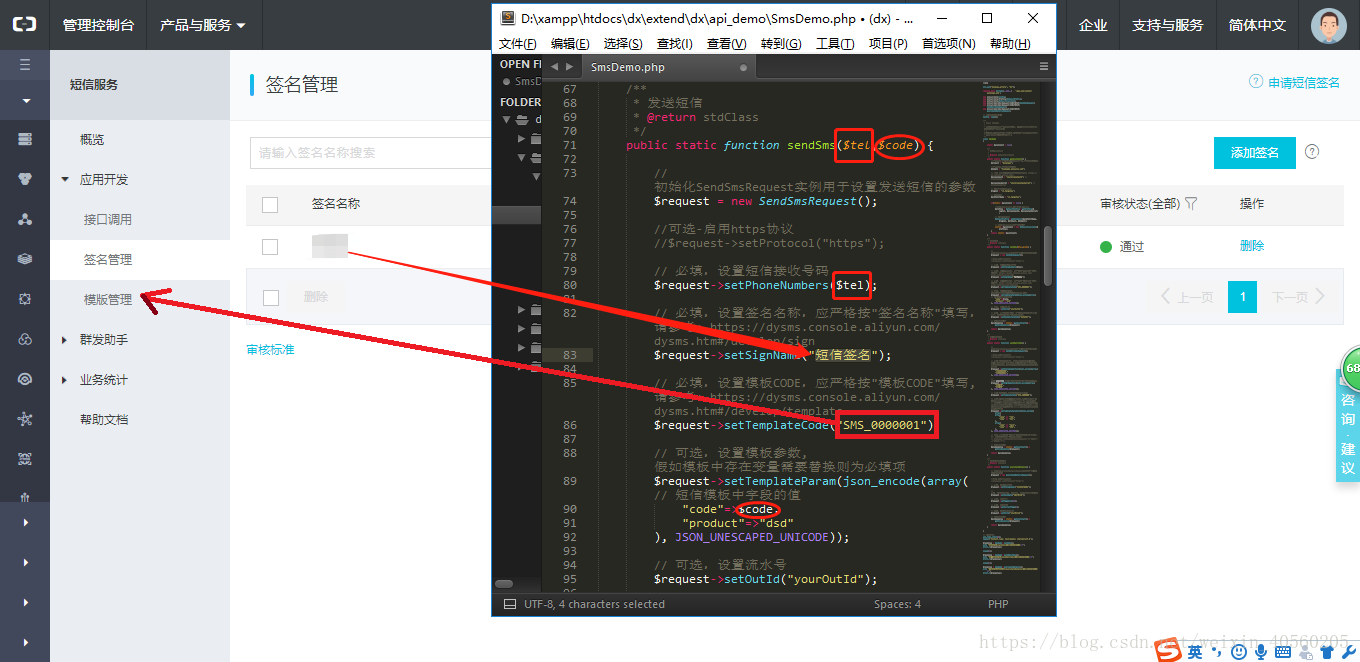
Task: Click the Aliyun logo in the console header
Action: tap(24, 25)
